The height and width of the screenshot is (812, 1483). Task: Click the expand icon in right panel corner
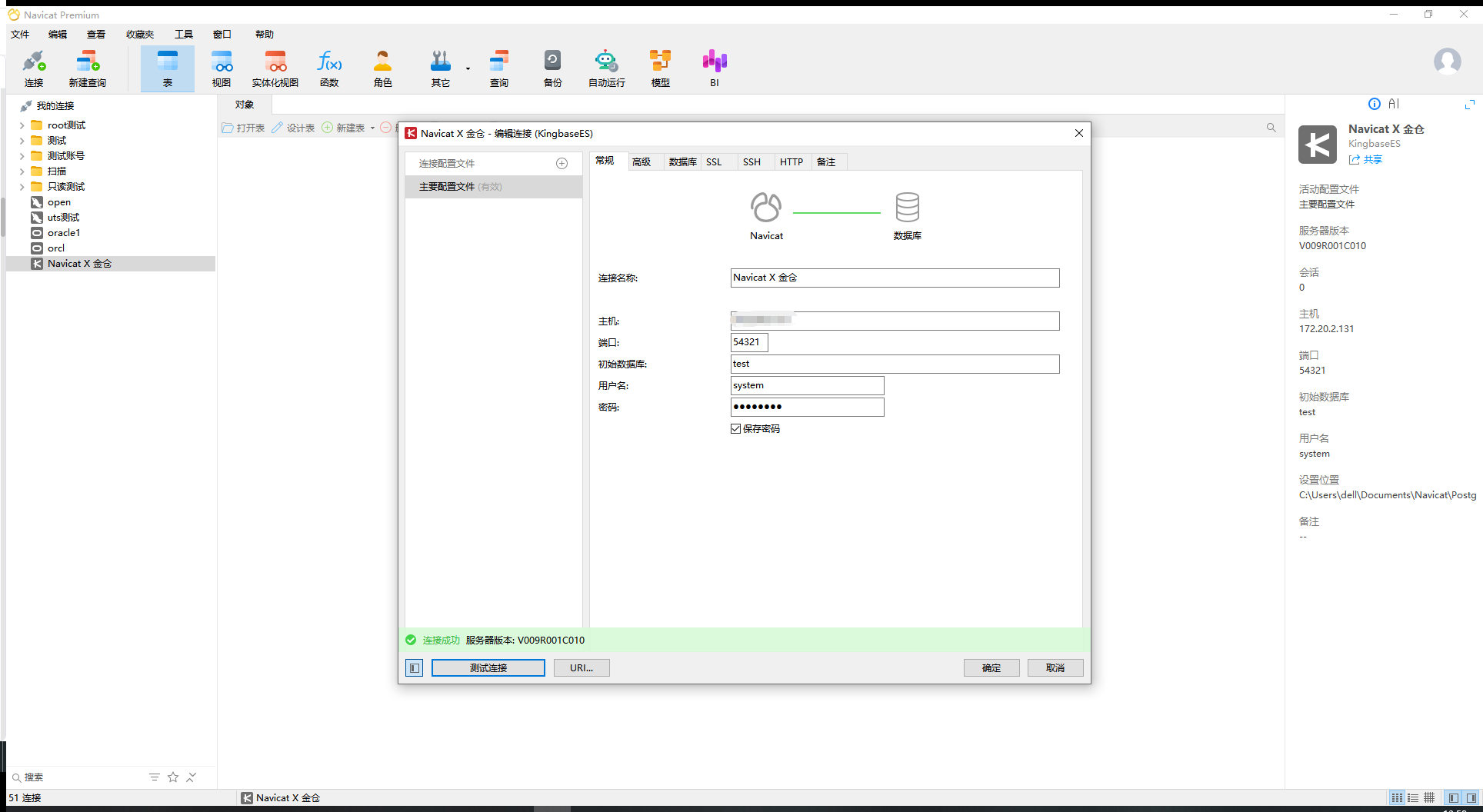pyautogui.click(x=1470, y=104)
